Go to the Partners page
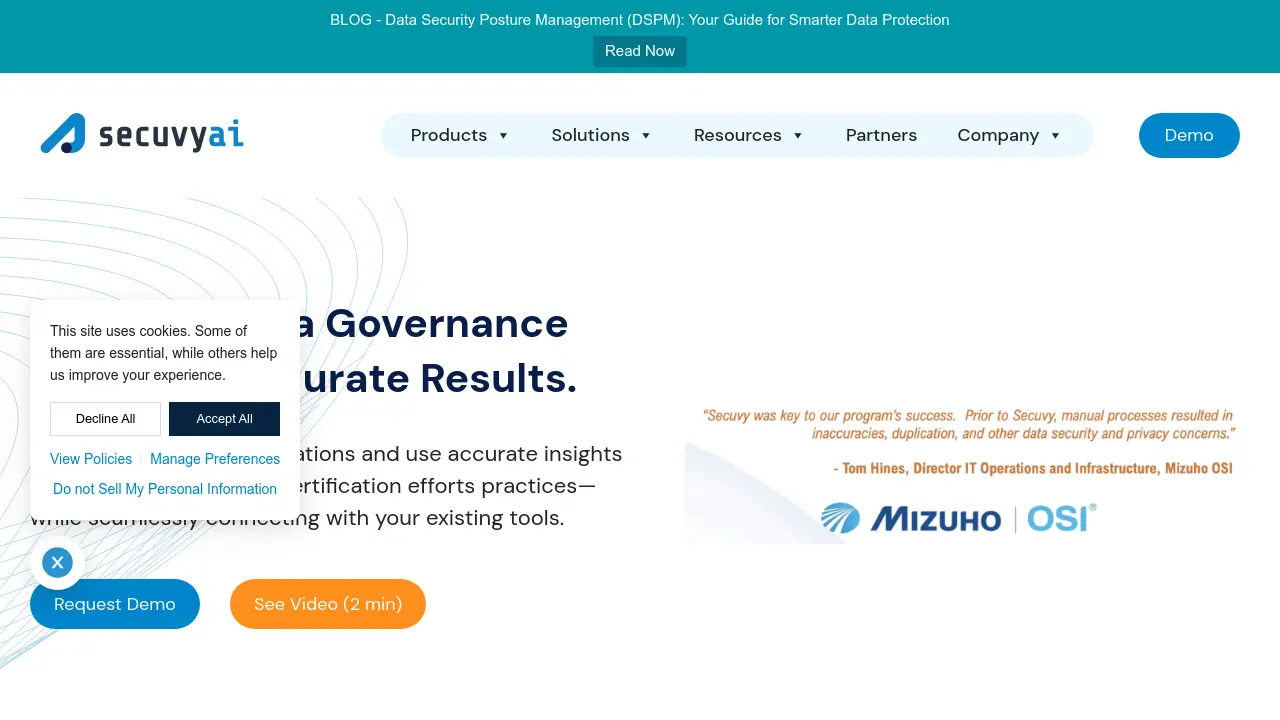Viewport: 1280px width, 720px height. (x=881, y=135)
